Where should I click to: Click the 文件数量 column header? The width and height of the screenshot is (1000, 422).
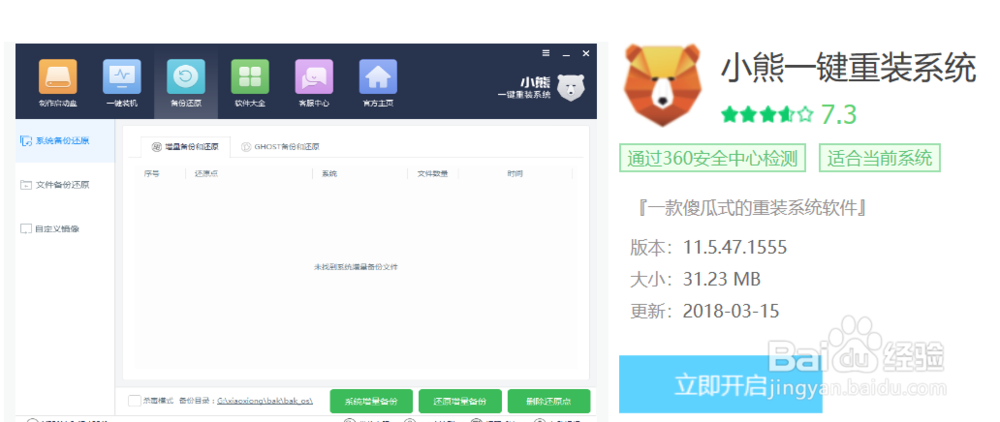[x=432, y=173]
